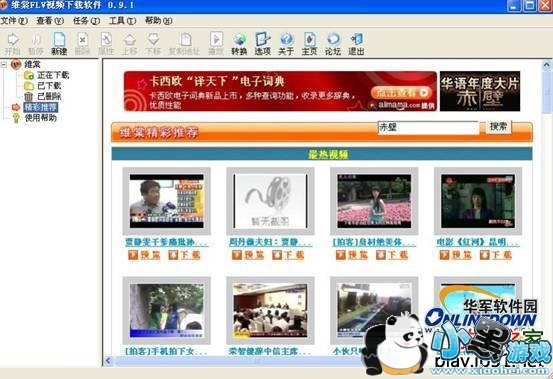Click the 暂停 (Pause) toolbar icon

(x=36, y=44)
